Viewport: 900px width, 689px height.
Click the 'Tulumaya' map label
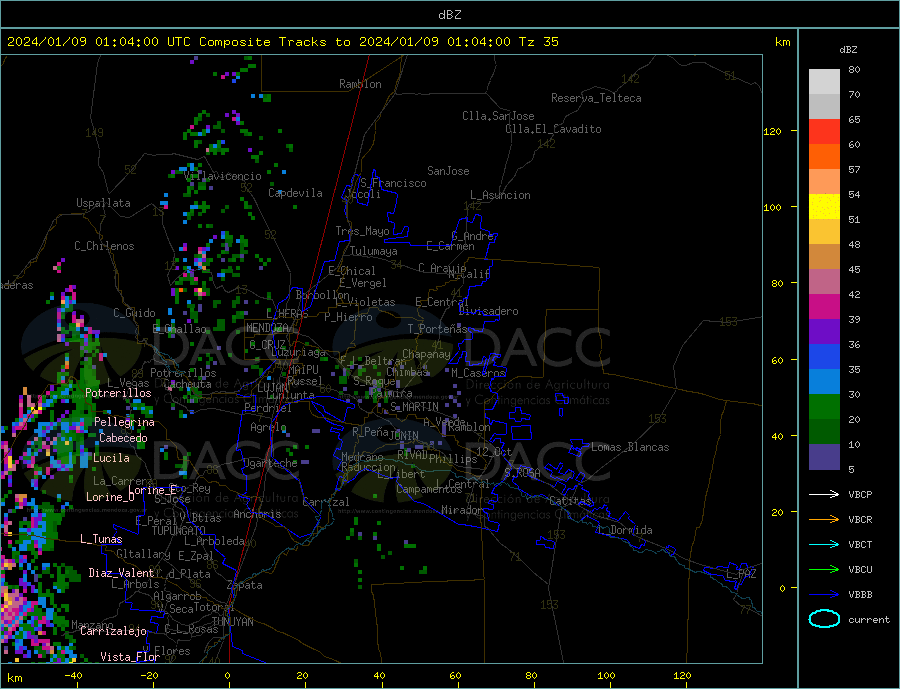click(x=374, y=251)
